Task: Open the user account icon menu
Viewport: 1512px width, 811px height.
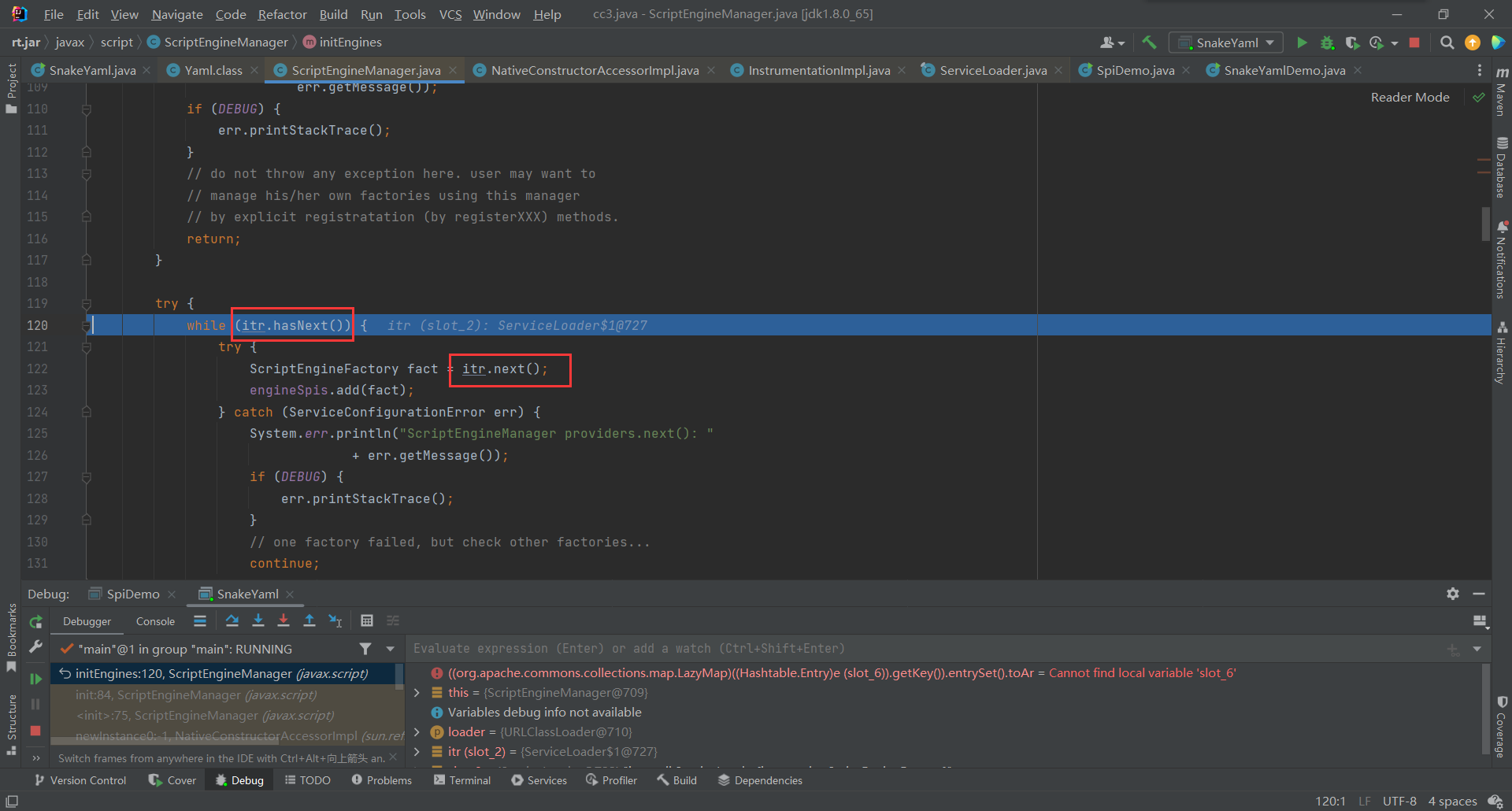Action: [x=1112, y=43]
